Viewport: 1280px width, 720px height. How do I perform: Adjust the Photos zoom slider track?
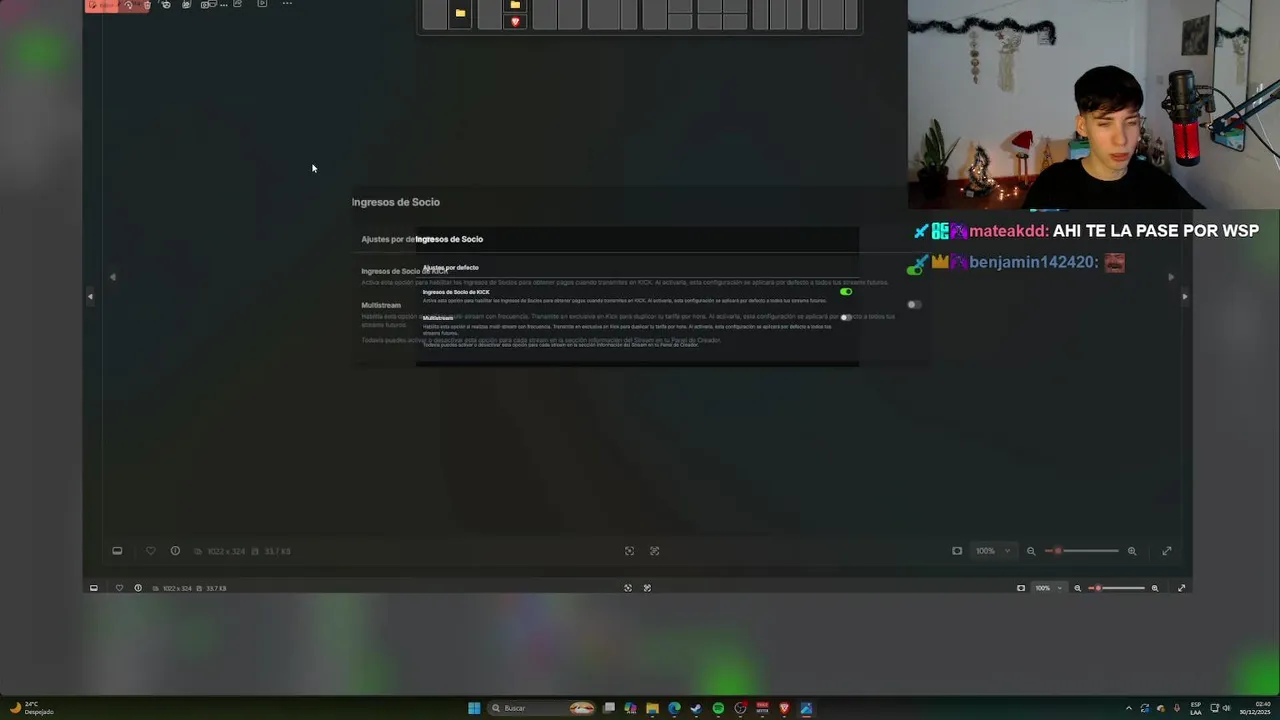coord(1117,588)
